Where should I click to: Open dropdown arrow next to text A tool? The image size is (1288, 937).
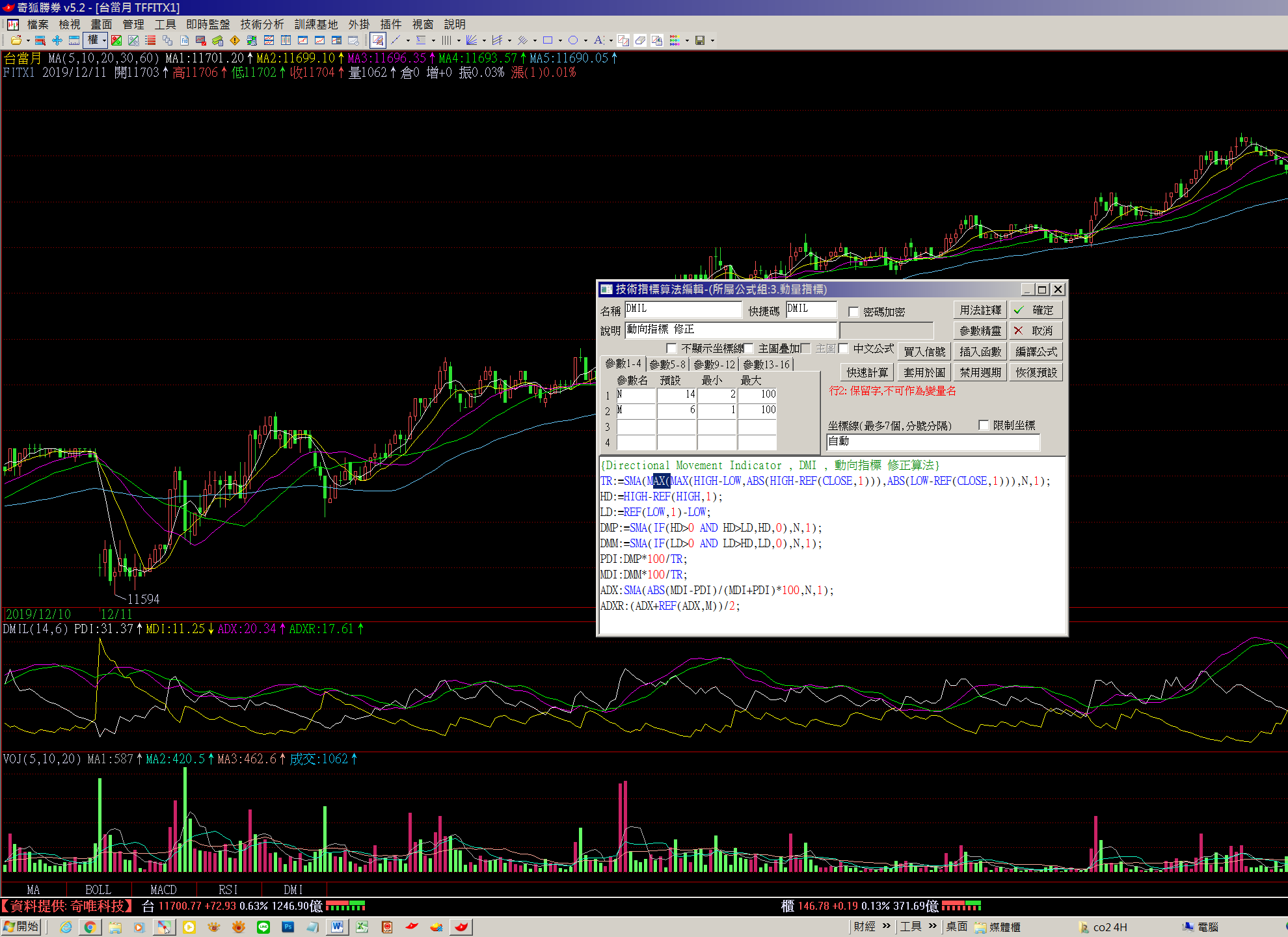point(611,40)
